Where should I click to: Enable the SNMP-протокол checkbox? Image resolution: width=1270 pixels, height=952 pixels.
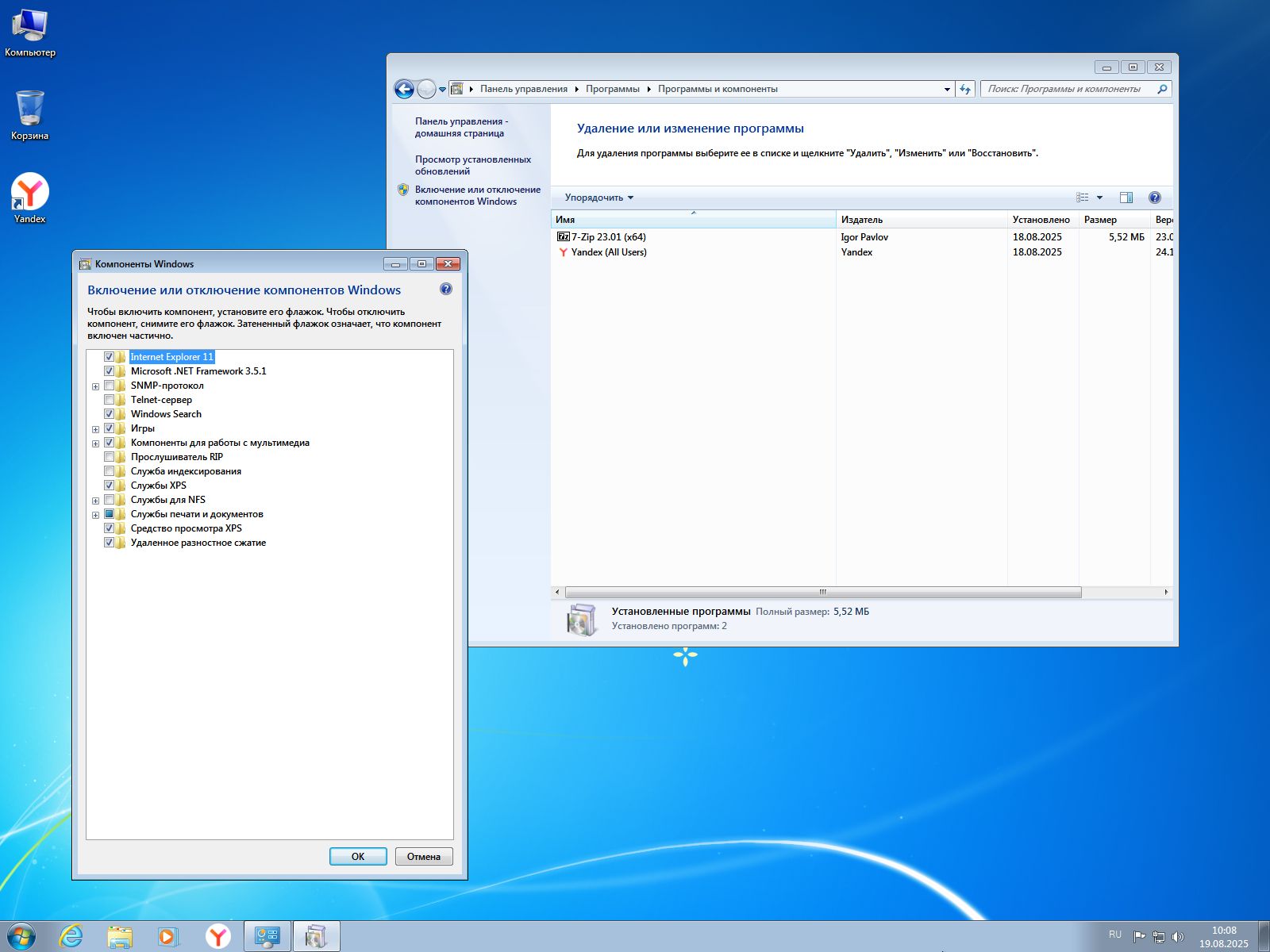click(110, 386)
